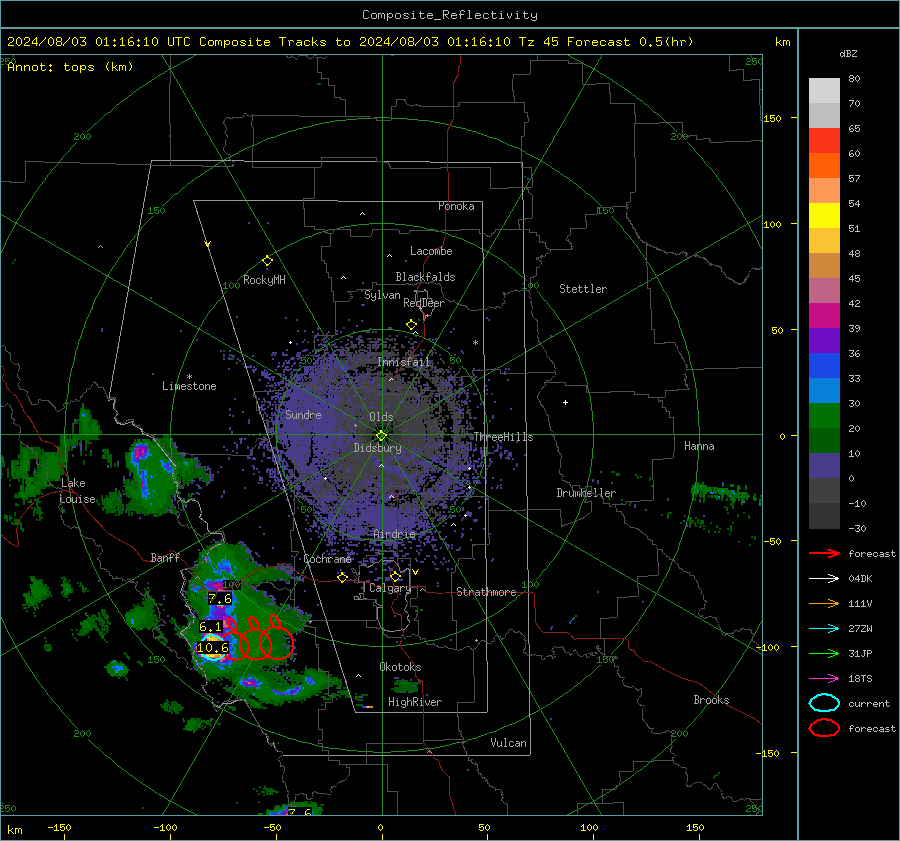The height and width of the screenshot is (841, 900).
Task: Click the cyan current ellipse legend icon
Action: click(x=824, y=703)
